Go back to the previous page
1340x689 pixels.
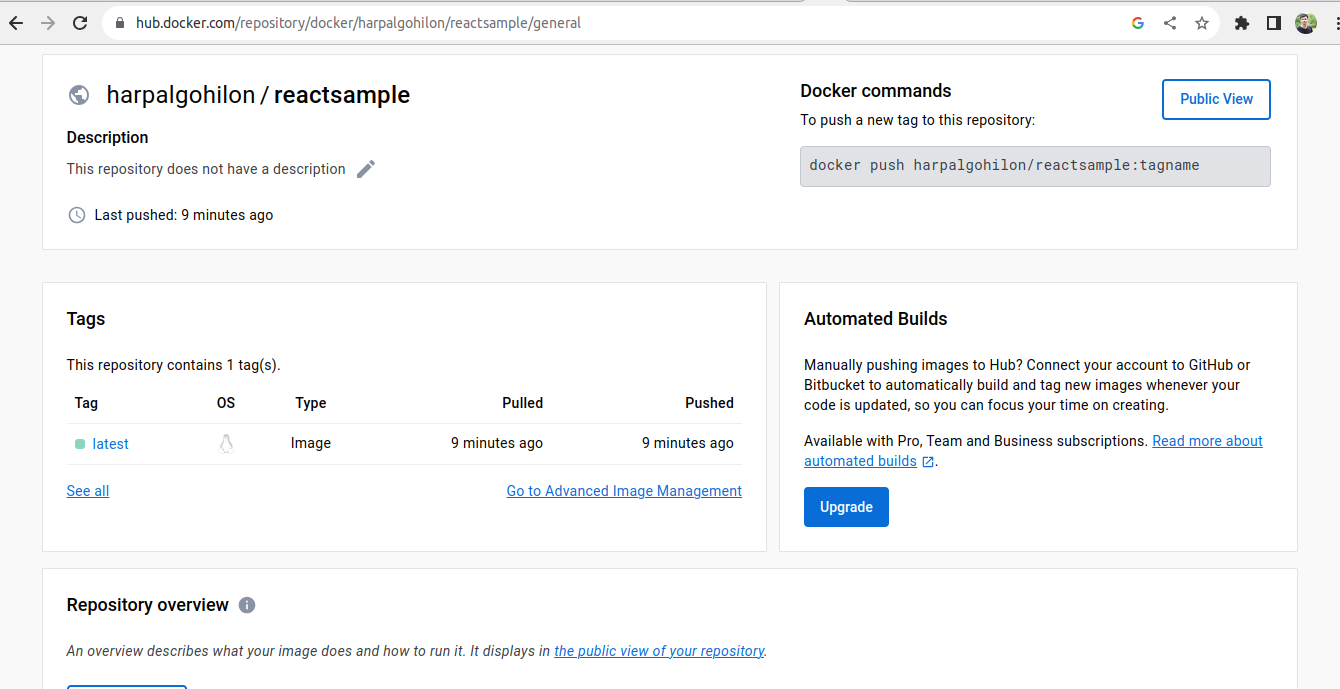pos(16,23)
